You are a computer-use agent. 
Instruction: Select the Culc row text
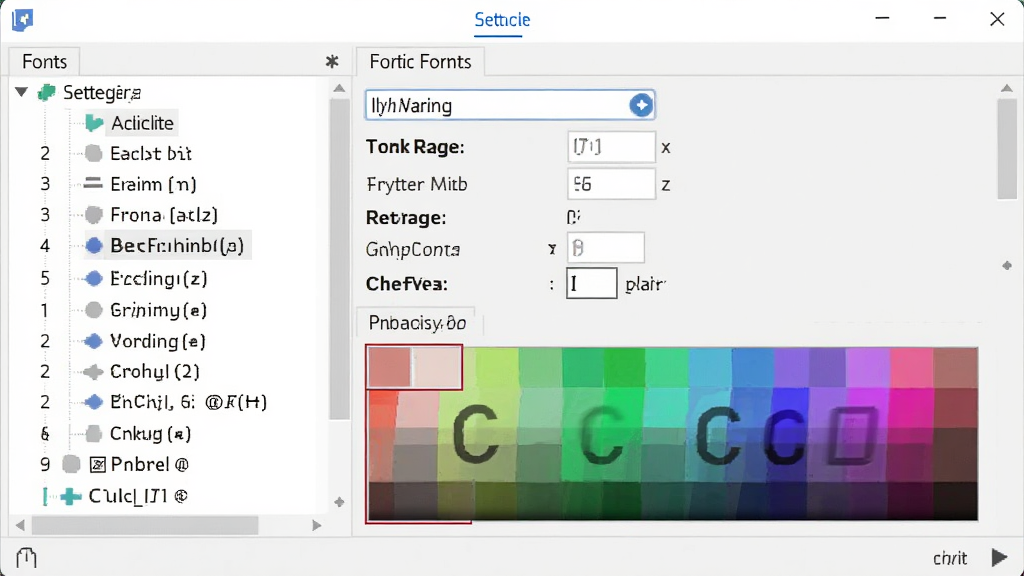pyautogui.click(x=138, y=496)
